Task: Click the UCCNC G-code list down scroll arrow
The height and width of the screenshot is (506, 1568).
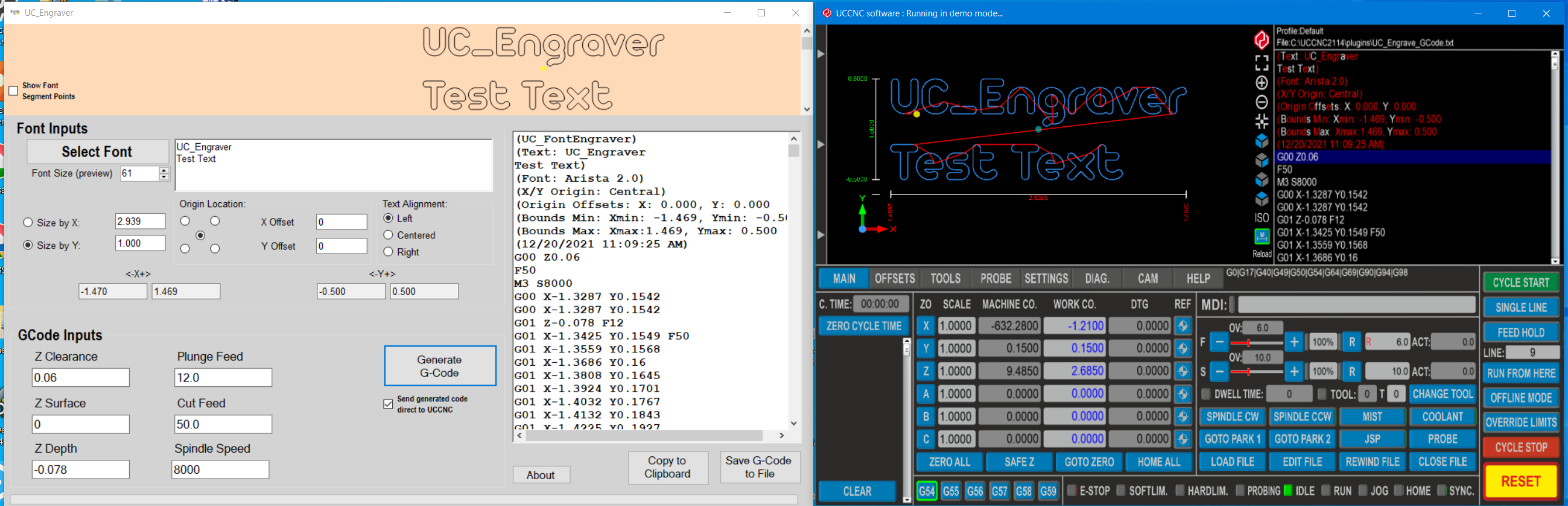Action: coord(1555,261)
